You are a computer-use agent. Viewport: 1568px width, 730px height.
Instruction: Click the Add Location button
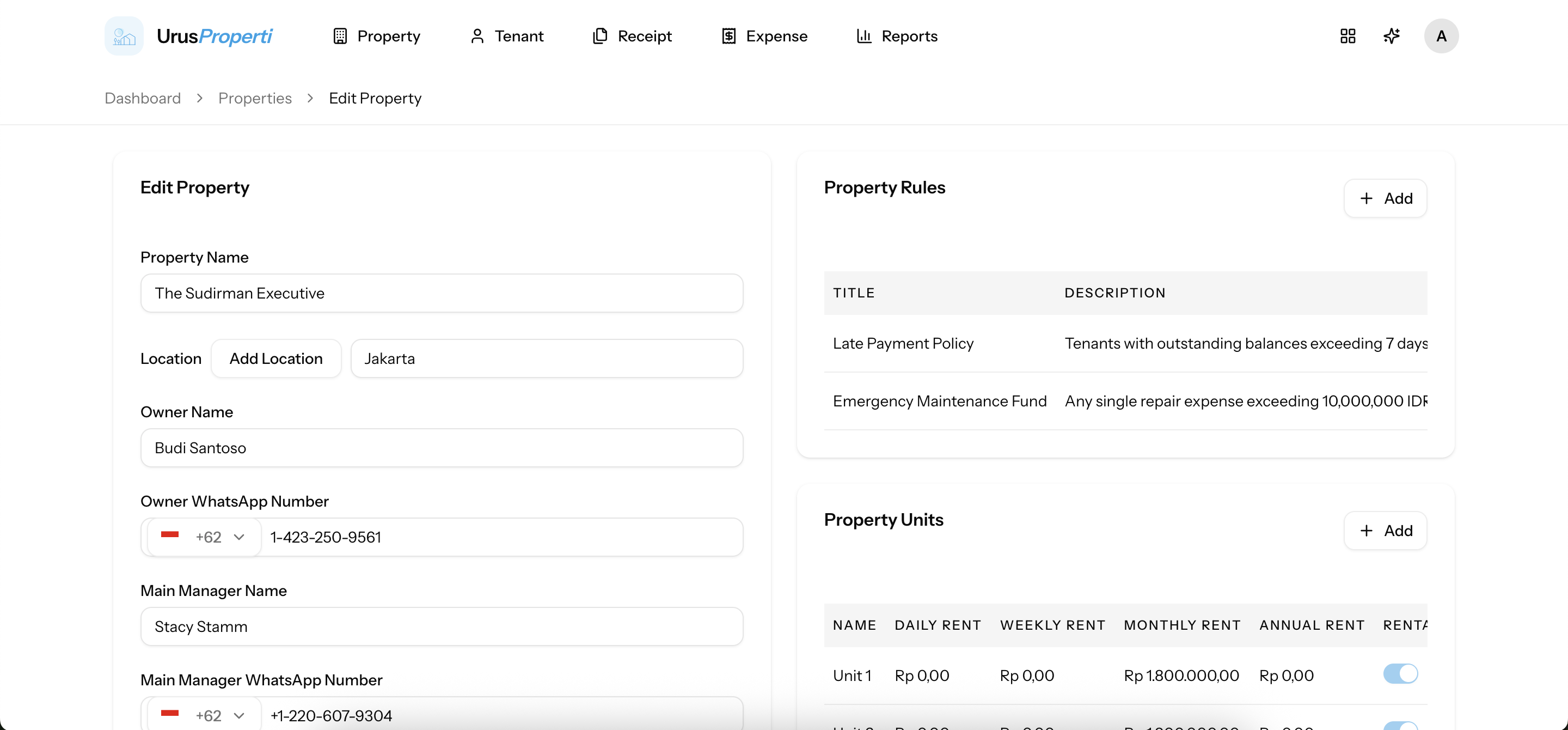pyautogui.click(x=275, y=358)
